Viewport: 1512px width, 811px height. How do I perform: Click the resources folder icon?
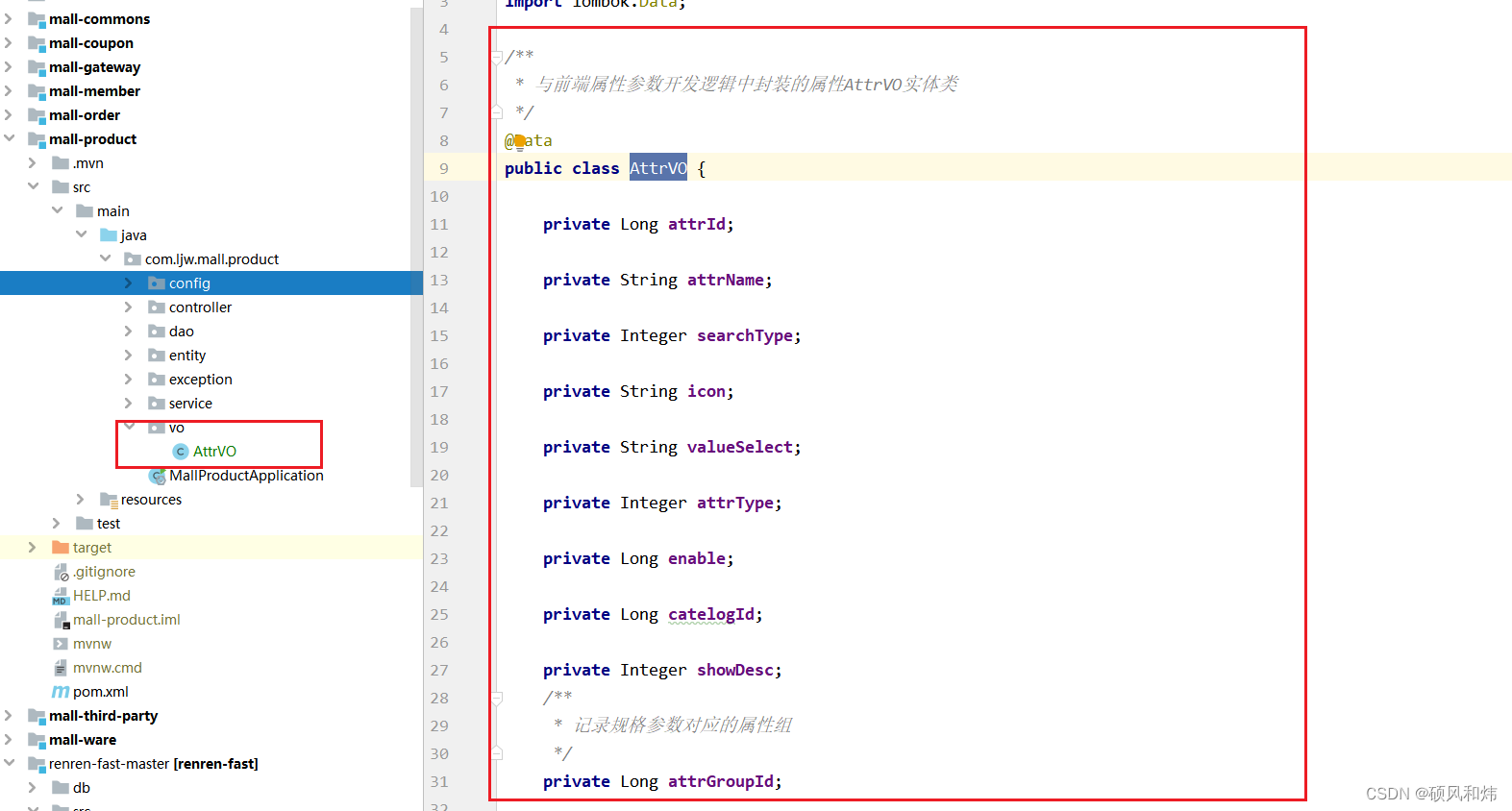tap(109, 500)
